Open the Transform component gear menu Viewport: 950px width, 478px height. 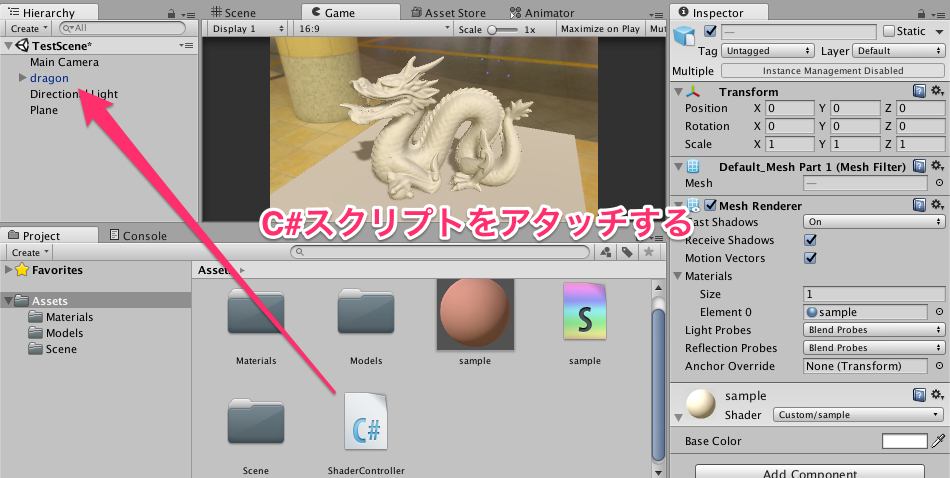(x=937, y=91)
